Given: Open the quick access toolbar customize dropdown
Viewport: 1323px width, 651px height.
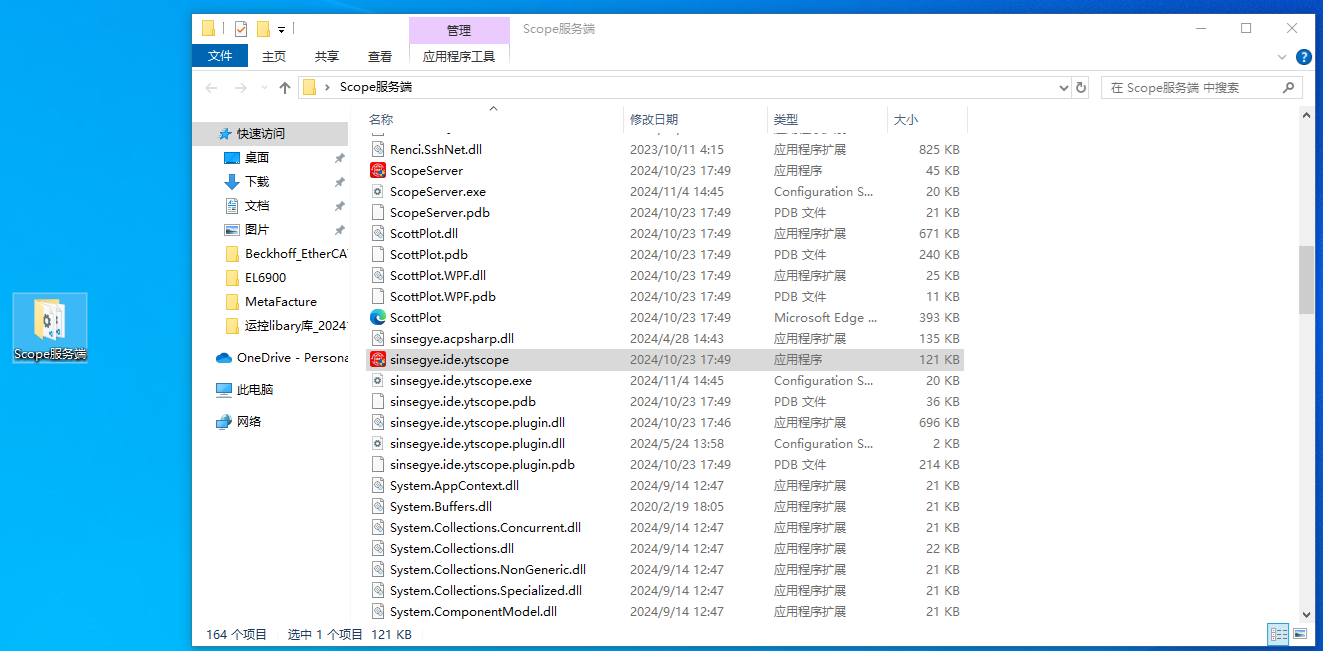Looking at the screenshot, I should (x=282, y=29).
